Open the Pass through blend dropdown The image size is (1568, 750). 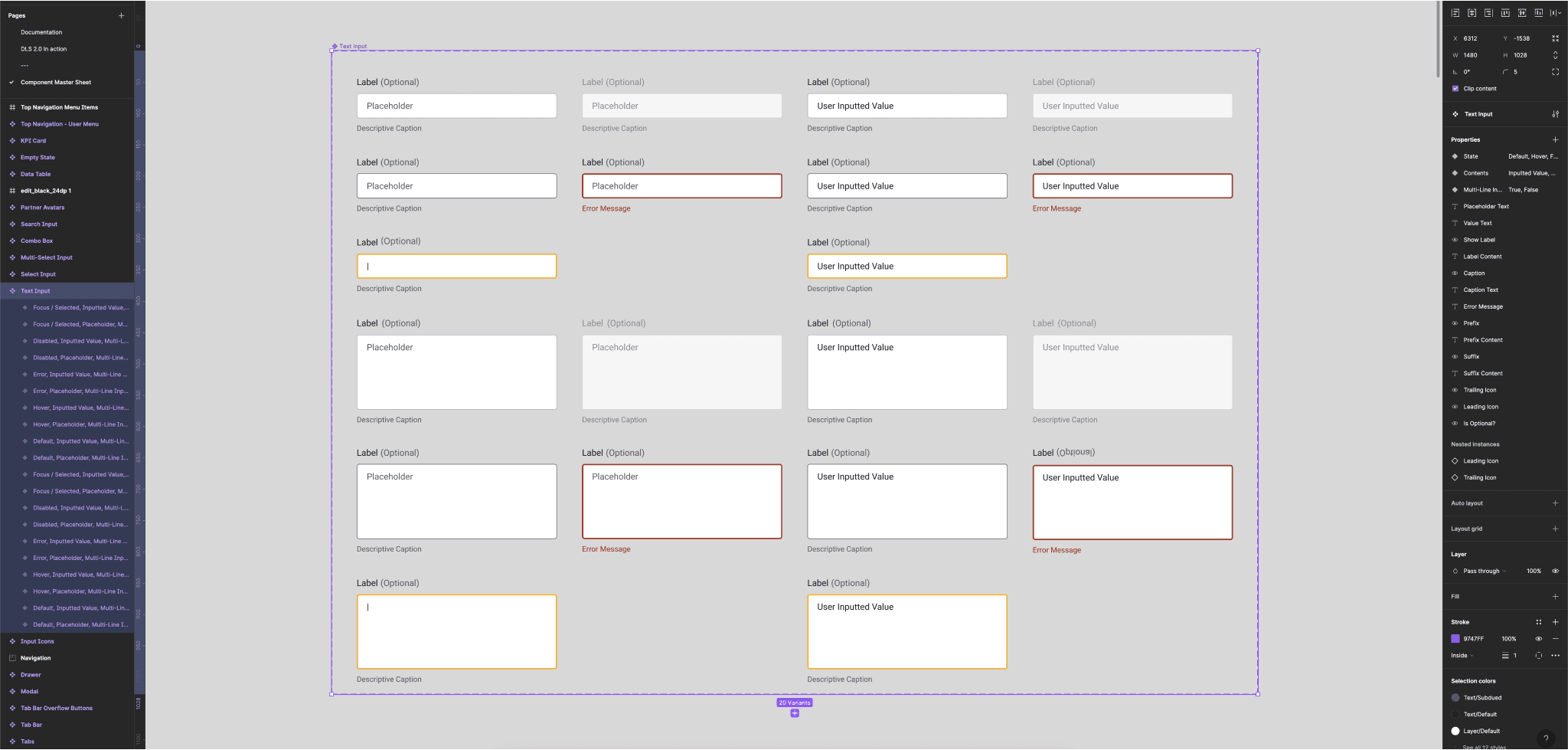click(x=1484, y=572)
